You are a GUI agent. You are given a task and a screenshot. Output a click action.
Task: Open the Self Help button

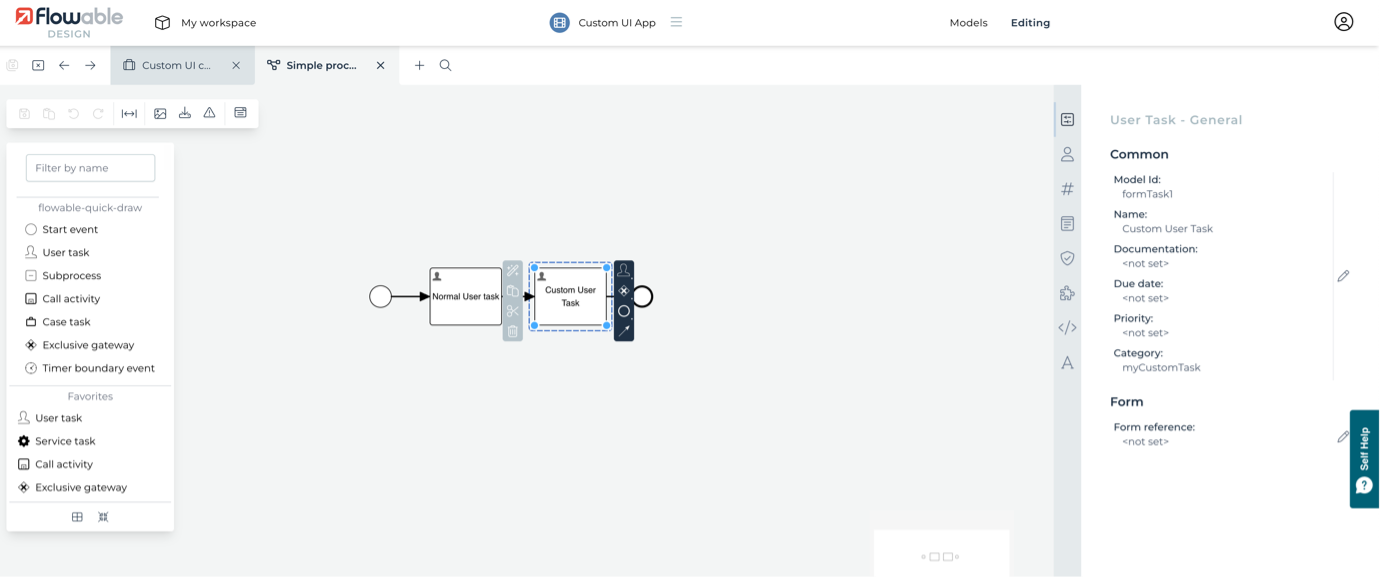(x=1364, y=458)
